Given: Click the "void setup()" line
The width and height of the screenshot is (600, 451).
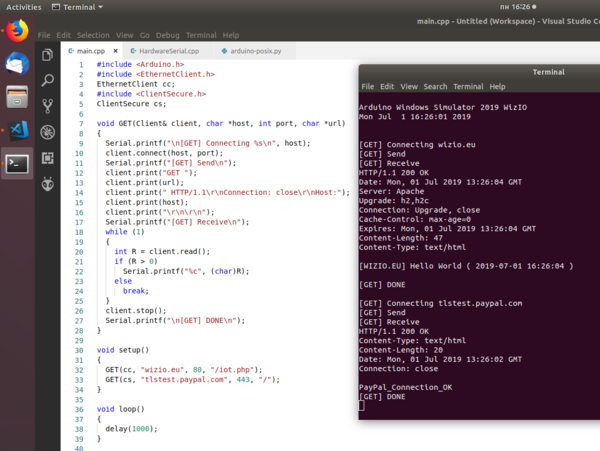Looking at the screenshot, I should click(122, 350).
